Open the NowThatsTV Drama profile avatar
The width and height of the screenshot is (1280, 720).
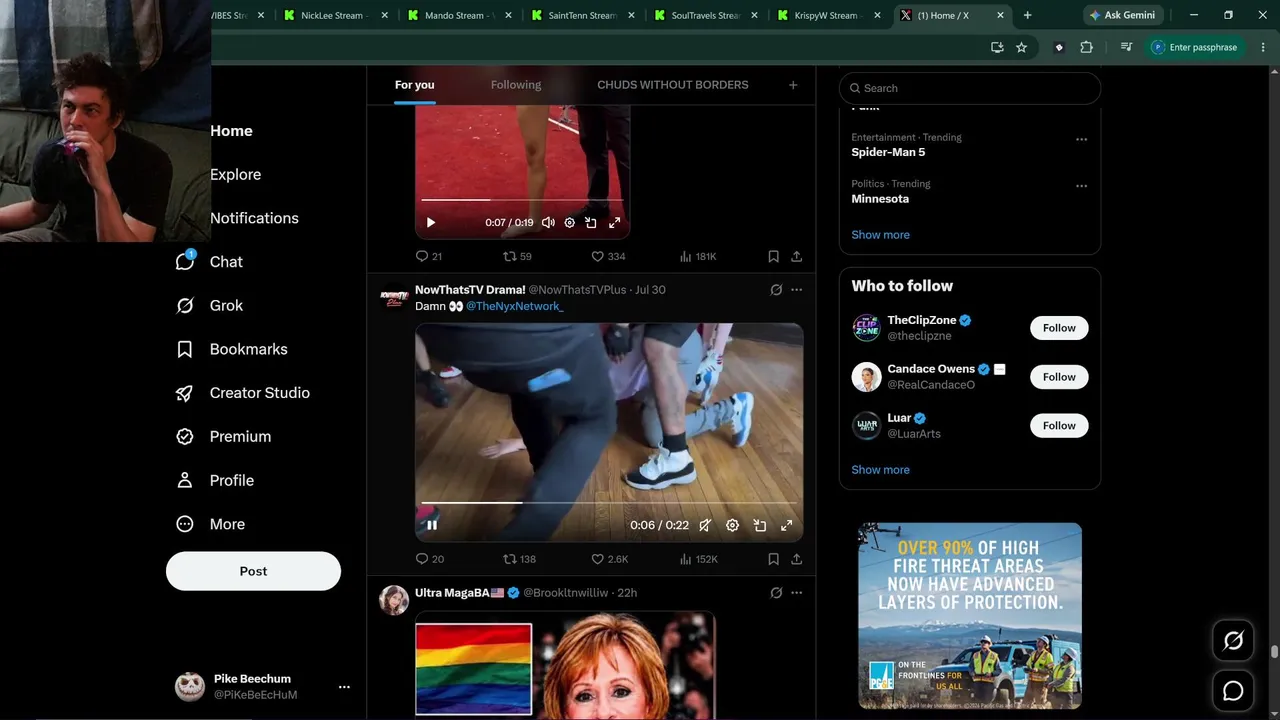(x=394, y=298)
